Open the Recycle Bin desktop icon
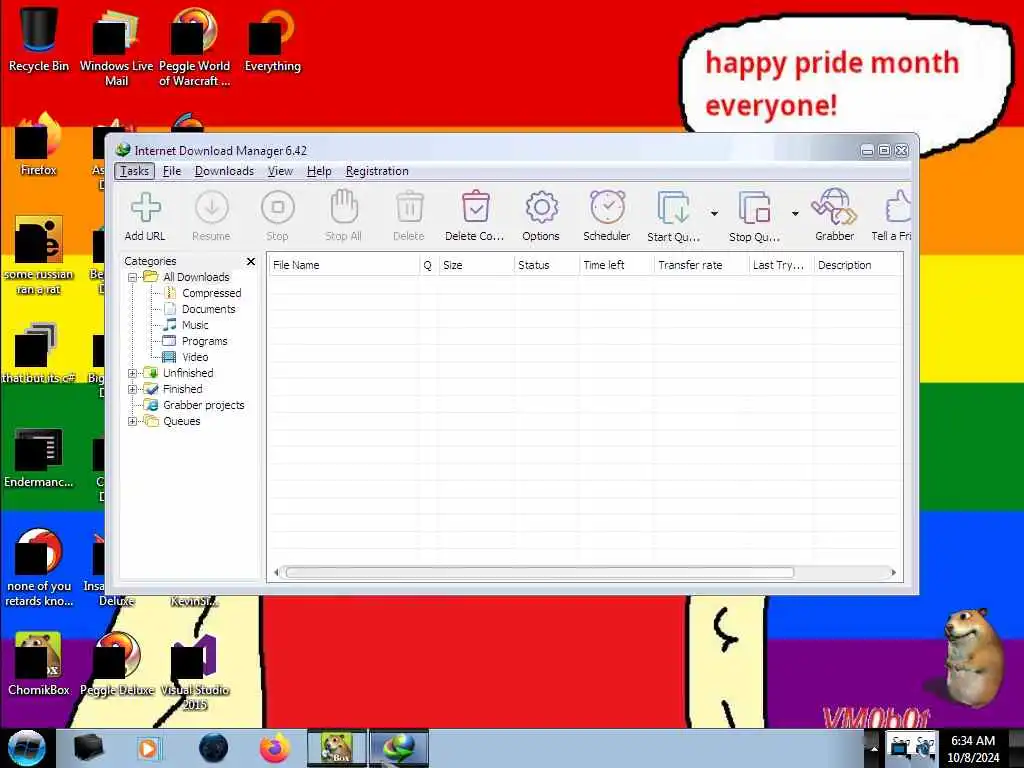 point(39,38)
